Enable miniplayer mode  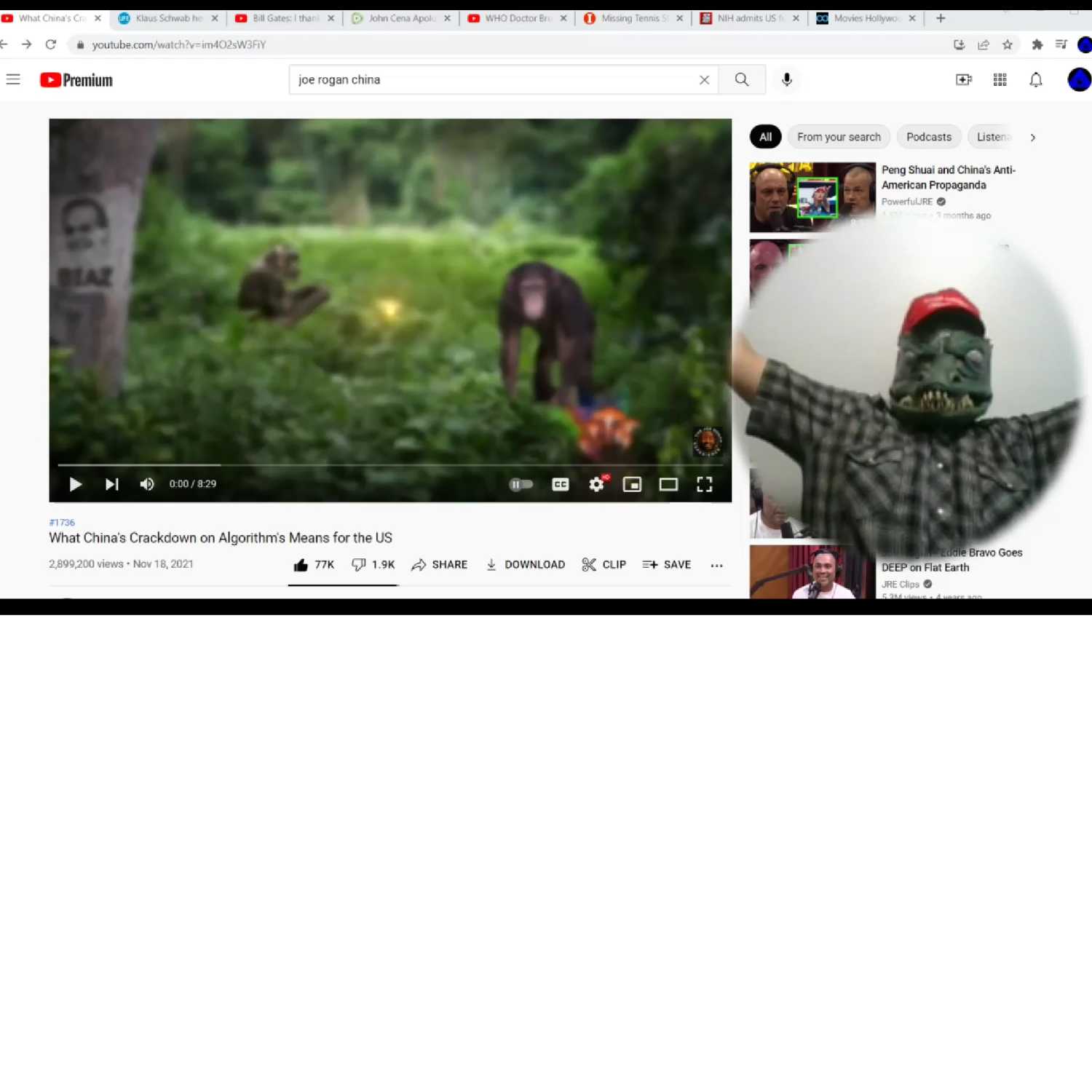tap(632, 485)
